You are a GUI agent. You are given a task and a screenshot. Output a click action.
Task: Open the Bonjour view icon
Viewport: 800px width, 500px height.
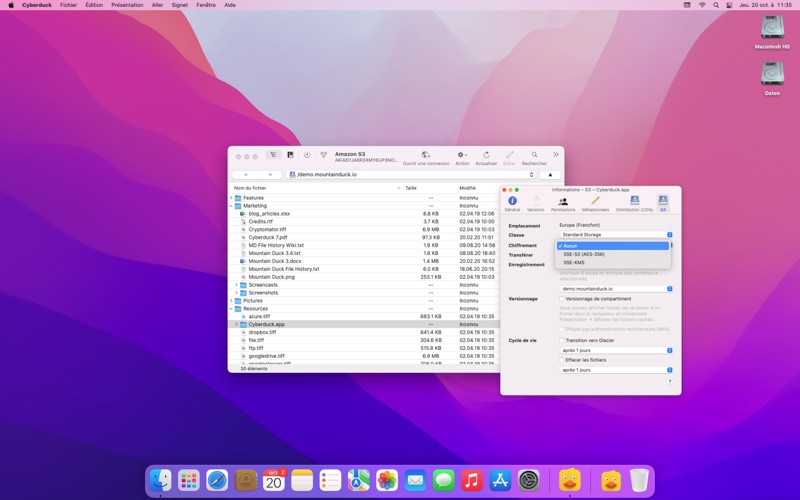pyautogui.click(x=323, y=155)
